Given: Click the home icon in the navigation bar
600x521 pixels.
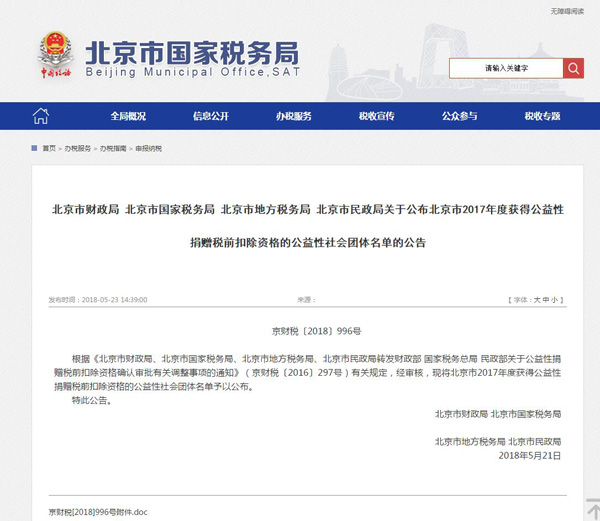Looking at the screenshot, I should coord(41,116).
